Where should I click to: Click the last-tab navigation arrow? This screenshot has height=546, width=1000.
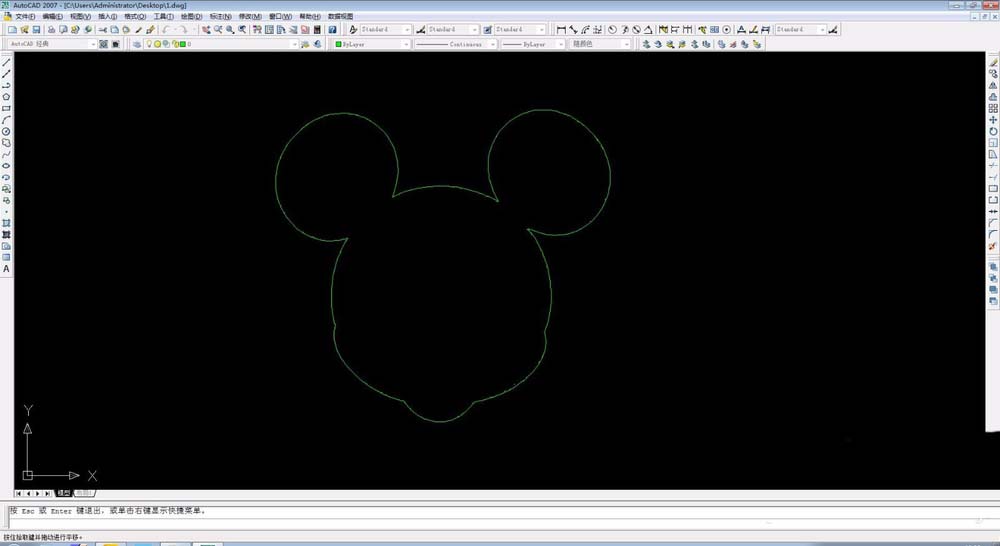coord(48,494)
